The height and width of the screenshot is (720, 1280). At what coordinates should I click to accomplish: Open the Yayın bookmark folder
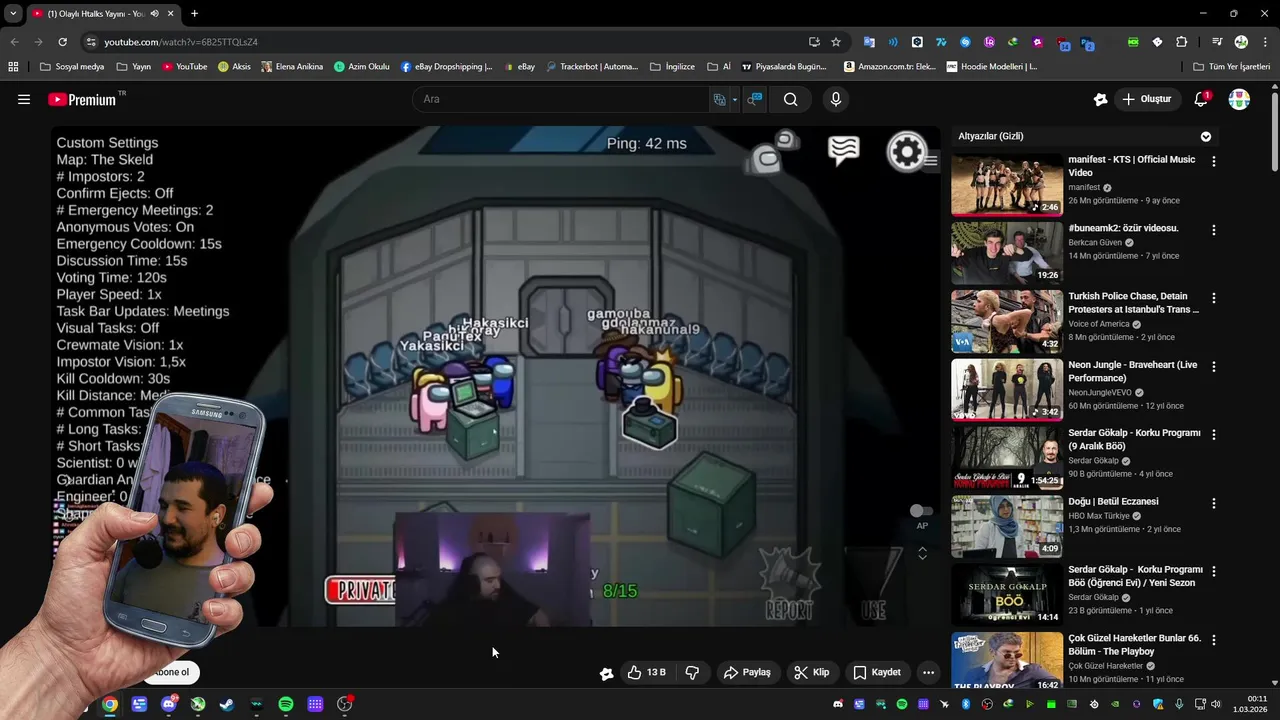coord(134,67)
